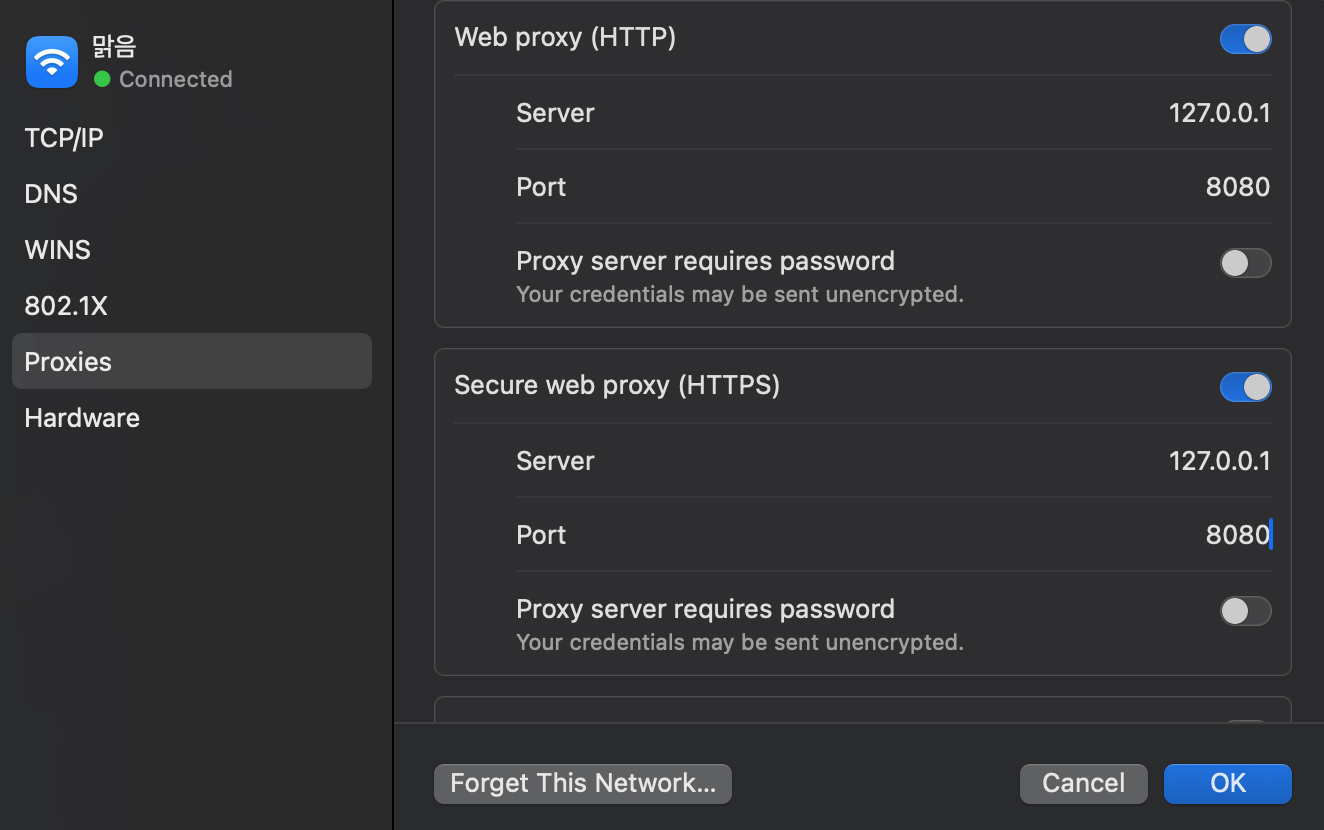Viewport: 1324px width, 830px height.
Task: Edit the HTTPS proxy Server address field
Action: point(1219,461)
